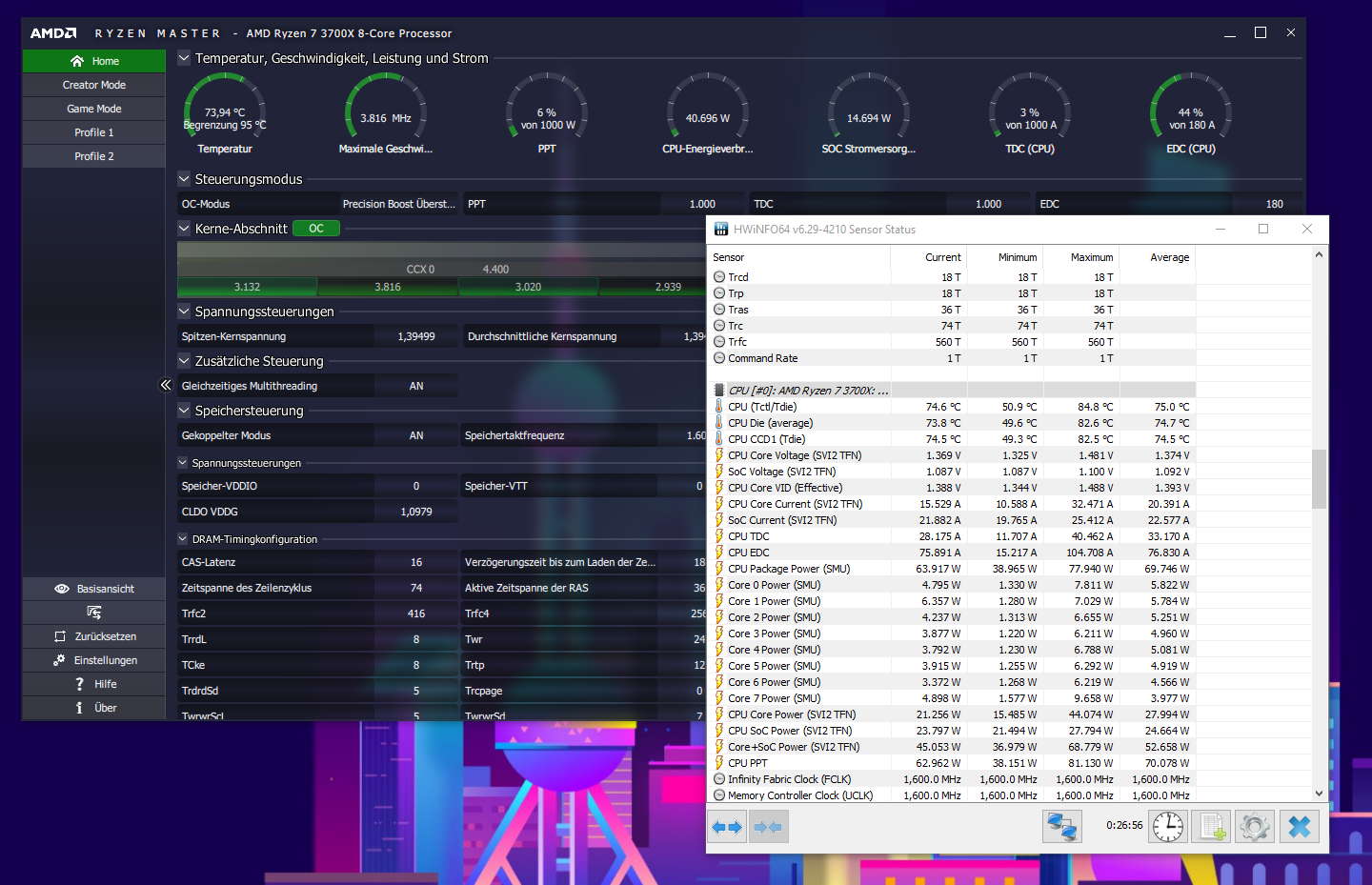Open the network monitors icon in HWiNFO

1061,826
